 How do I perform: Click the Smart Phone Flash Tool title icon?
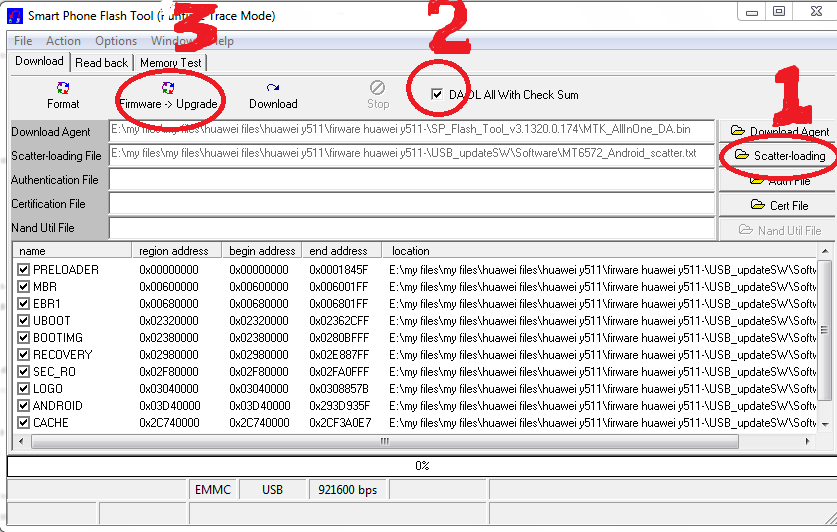(15, 16)
